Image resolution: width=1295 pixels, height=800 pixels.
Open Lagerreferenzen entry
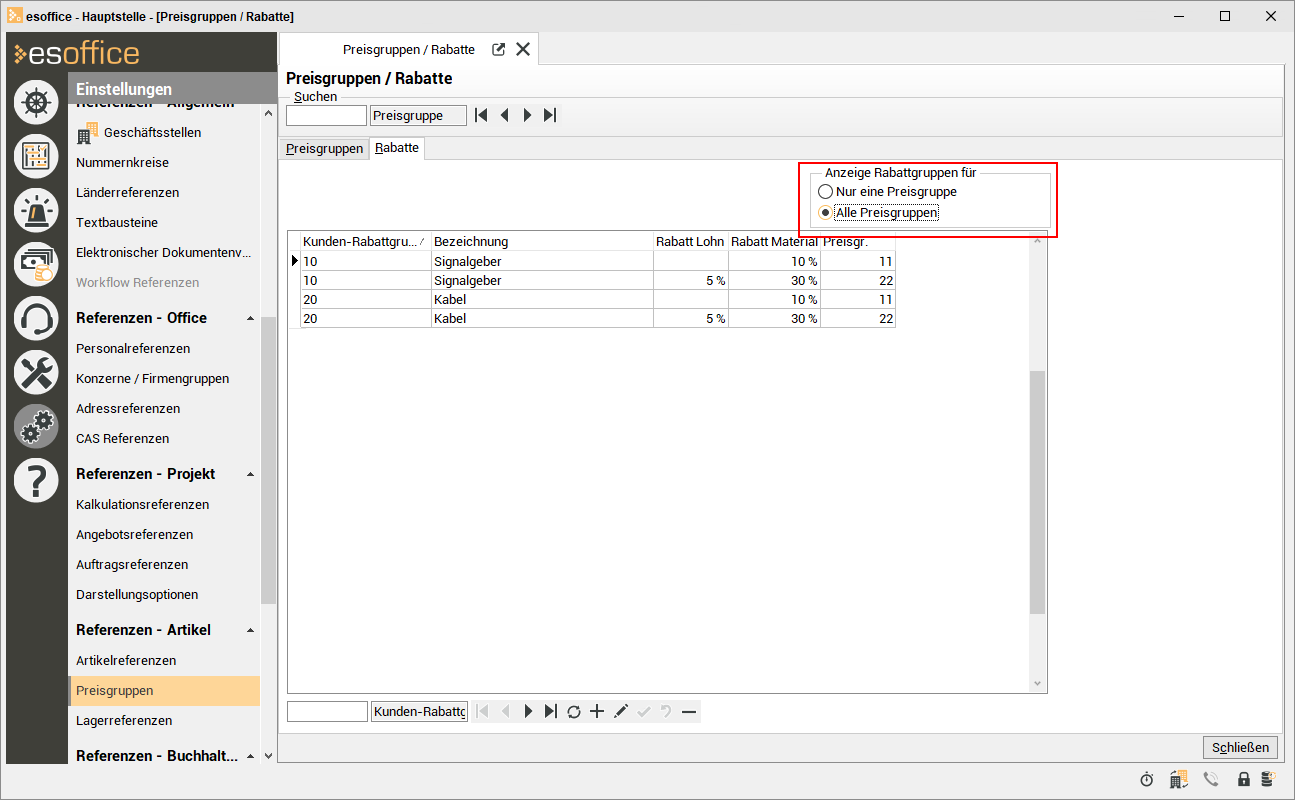[124, 720]
